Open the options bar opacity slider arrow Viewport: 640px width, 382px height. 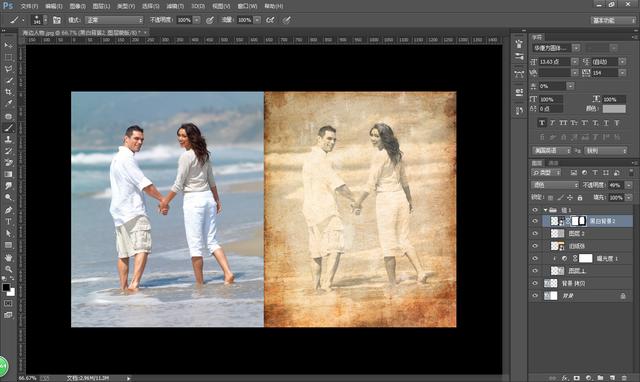coord(197,20)
